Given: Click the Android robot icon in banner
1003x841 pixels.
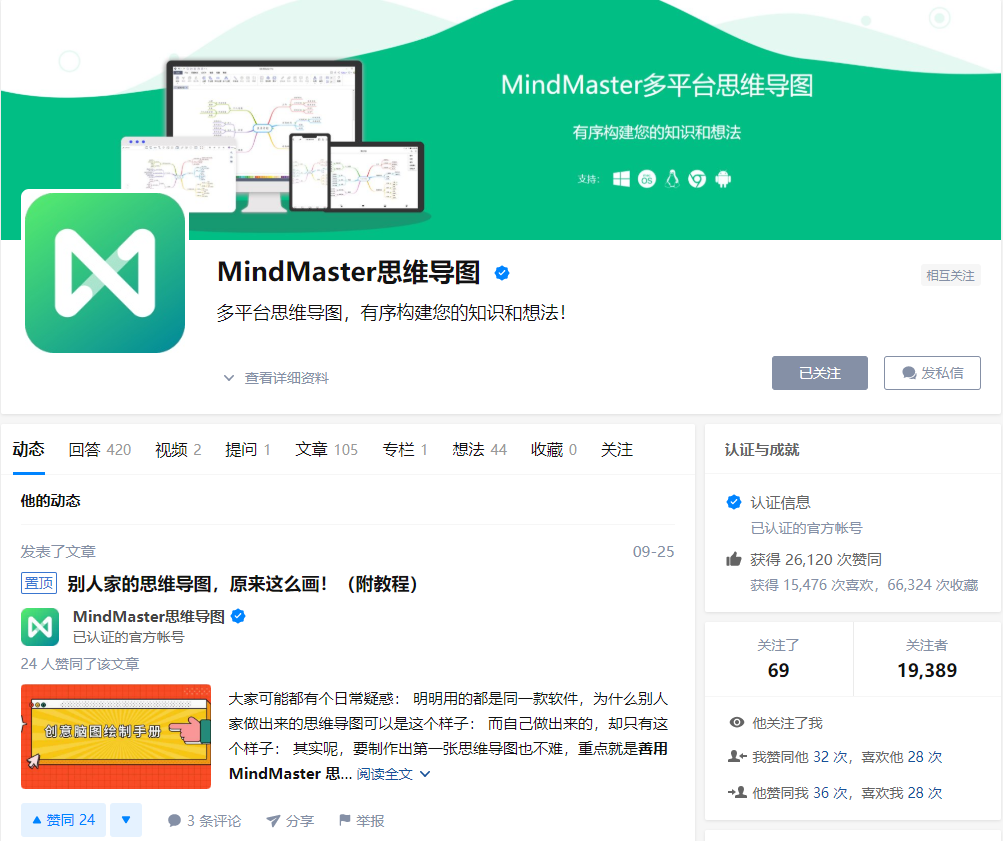Looking at the screenshot, I should [723, 179].
